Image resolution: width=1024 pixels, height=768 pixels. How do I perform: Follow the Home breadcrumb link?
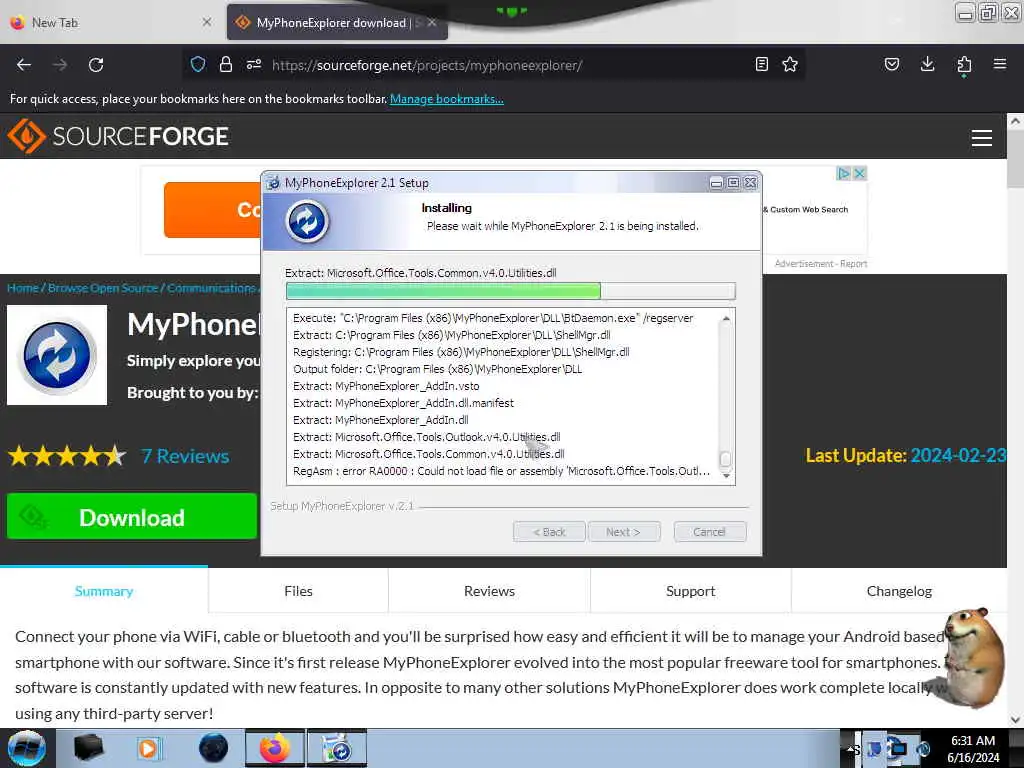[x=23, y=288]
